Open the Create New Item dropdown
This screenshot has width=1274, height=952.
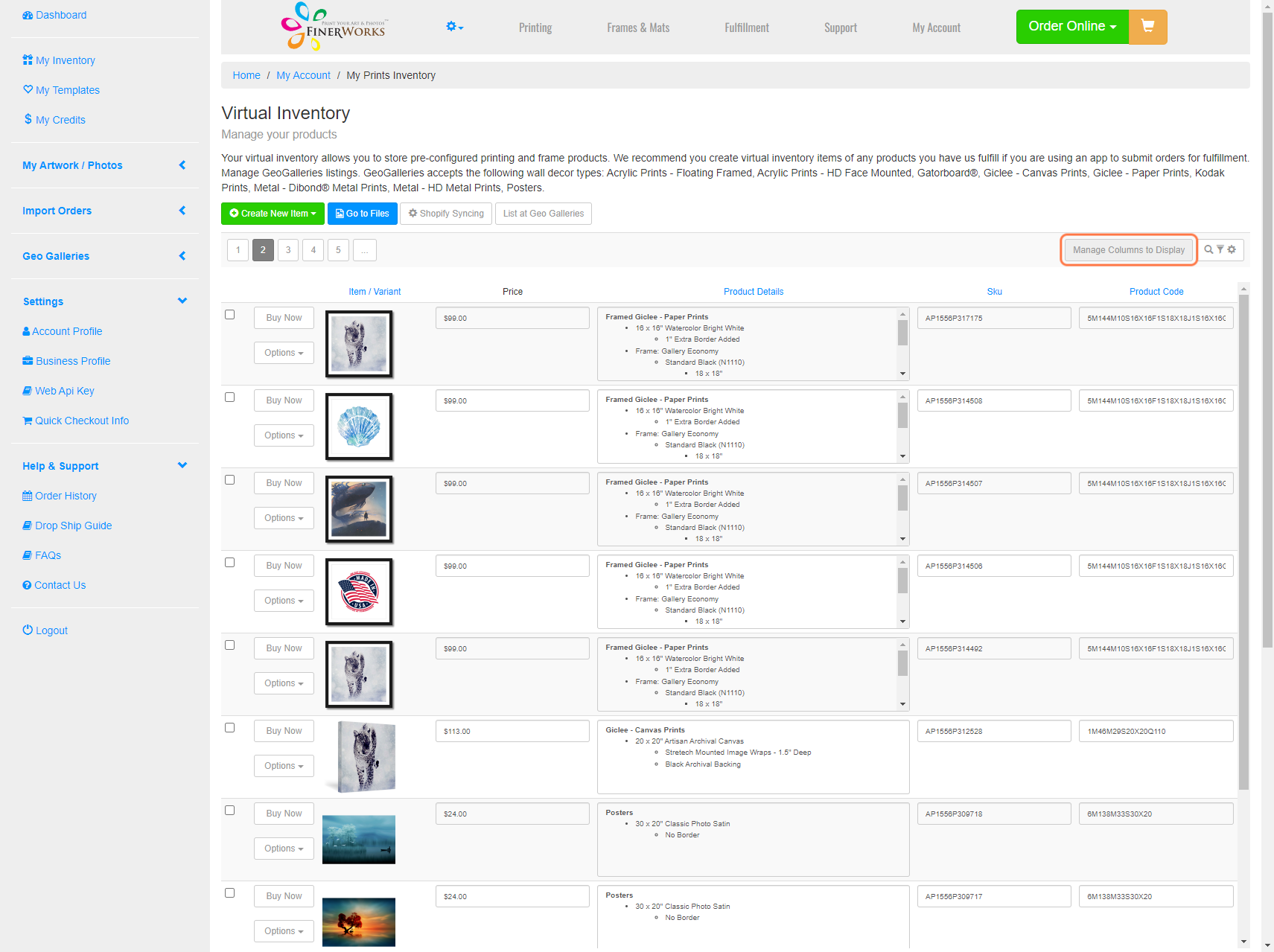(273, 214)
